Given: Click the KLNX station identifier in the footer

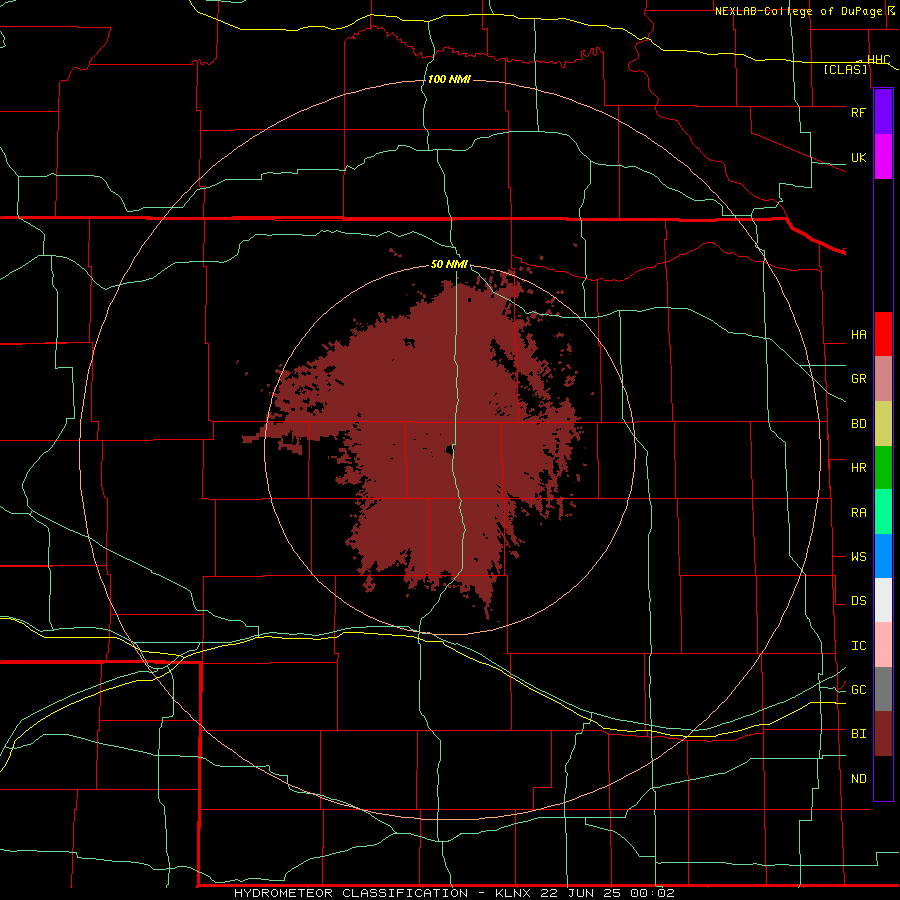Looking at the screenshot, I should [x=513, y=893].
